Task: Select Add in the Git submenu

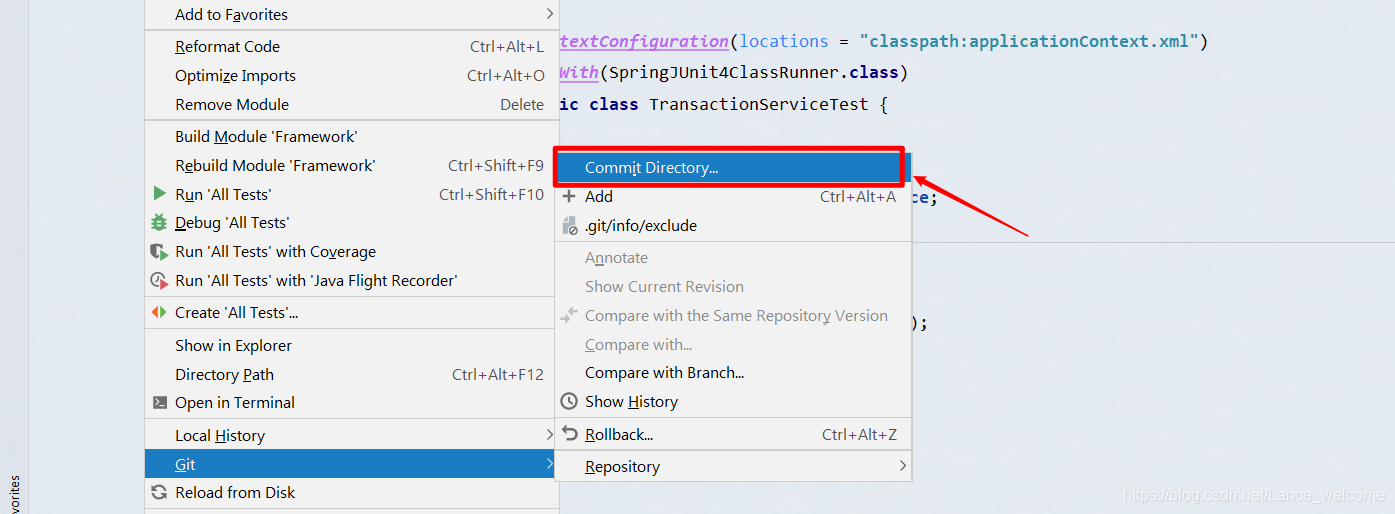Action: click(733, 197)
